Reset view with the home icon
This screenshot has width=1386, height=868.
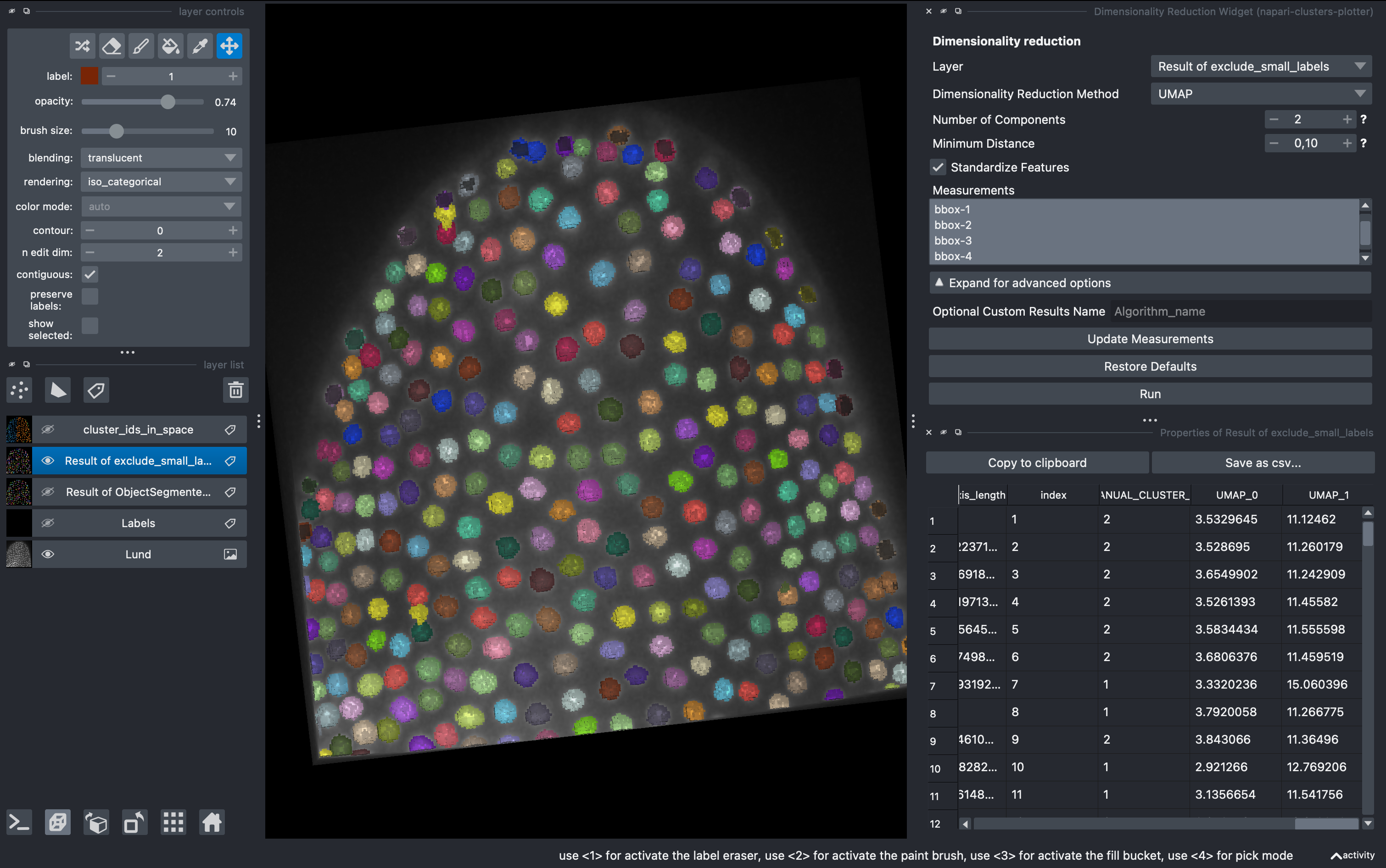click(x=211, y=823)
